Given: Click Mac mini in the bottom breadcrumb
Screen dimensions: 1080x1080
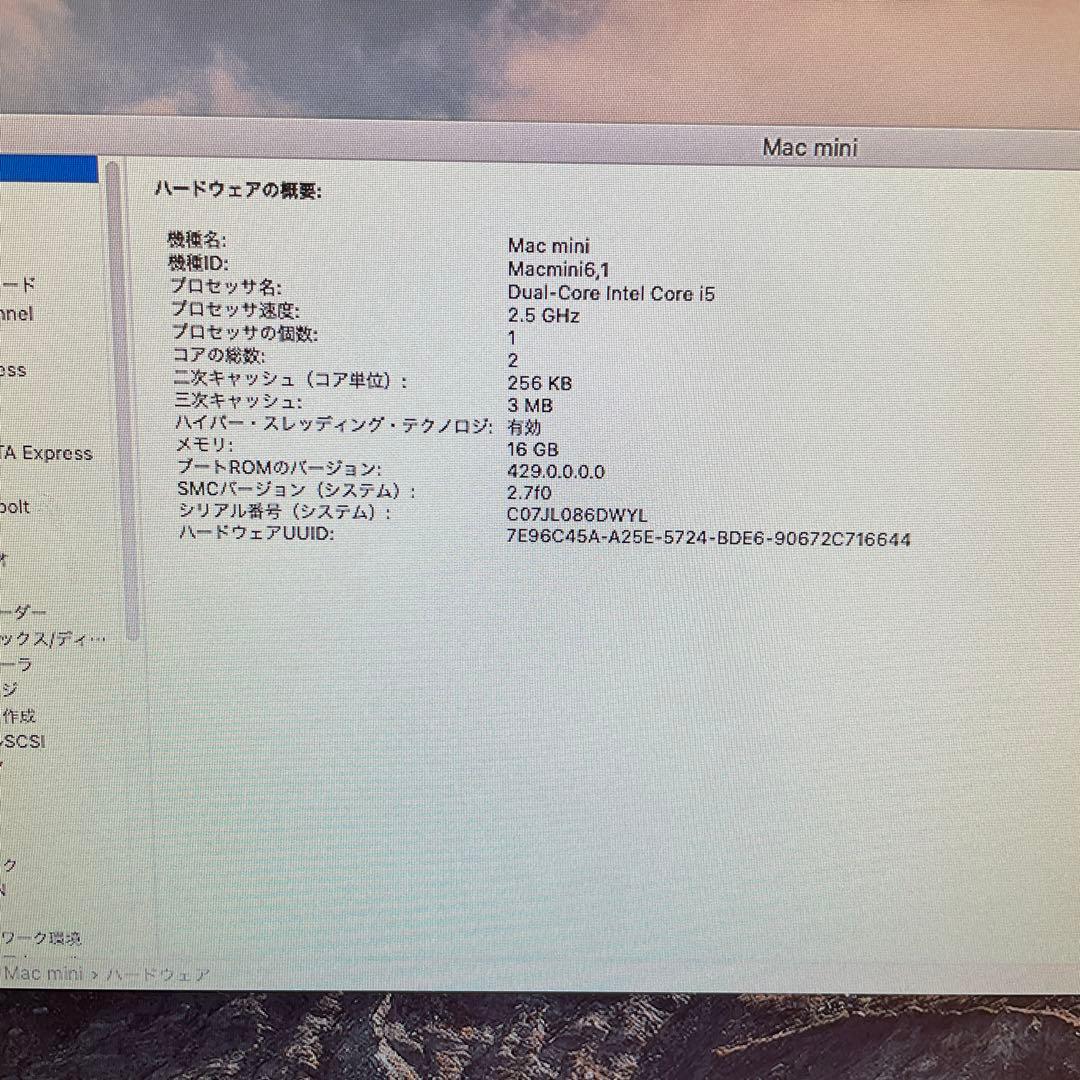Looking at the screenshot, I should [44, 973].
